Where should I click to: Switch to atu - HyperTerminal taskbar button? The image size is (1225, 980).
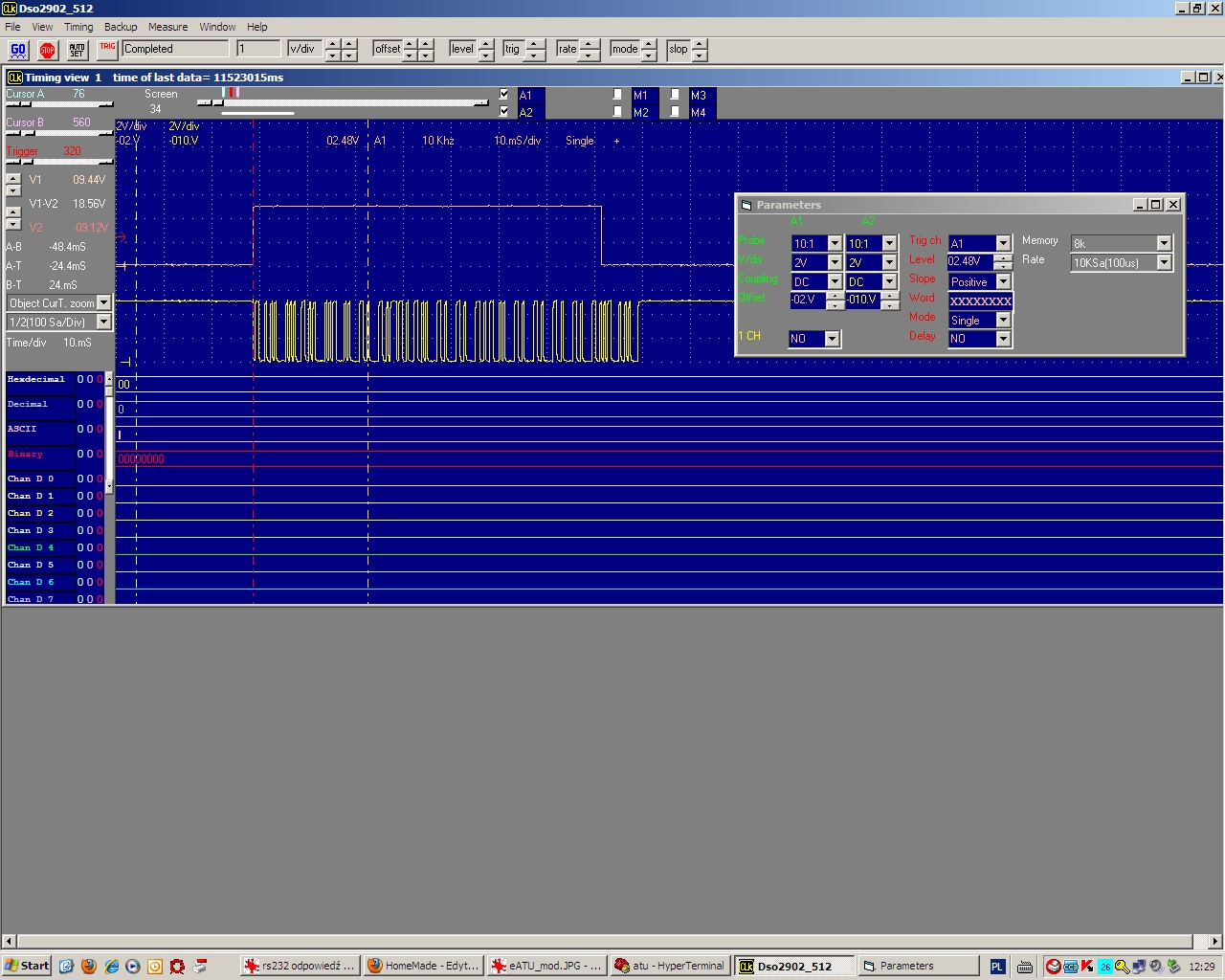click(670, 966)
